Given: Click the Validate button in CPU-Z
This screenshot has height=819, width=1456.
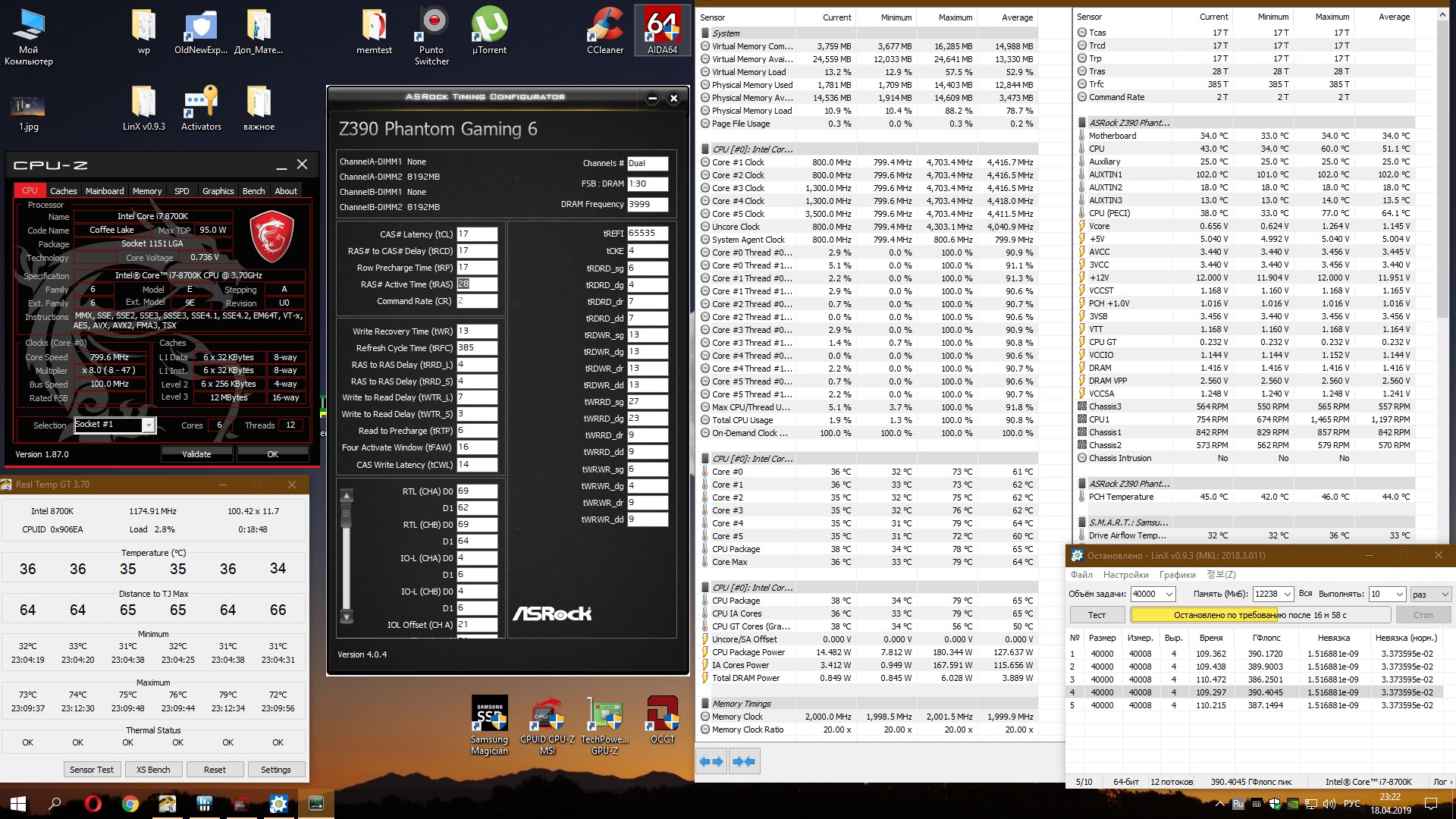Looking at the screenshot, I should 196,454.
